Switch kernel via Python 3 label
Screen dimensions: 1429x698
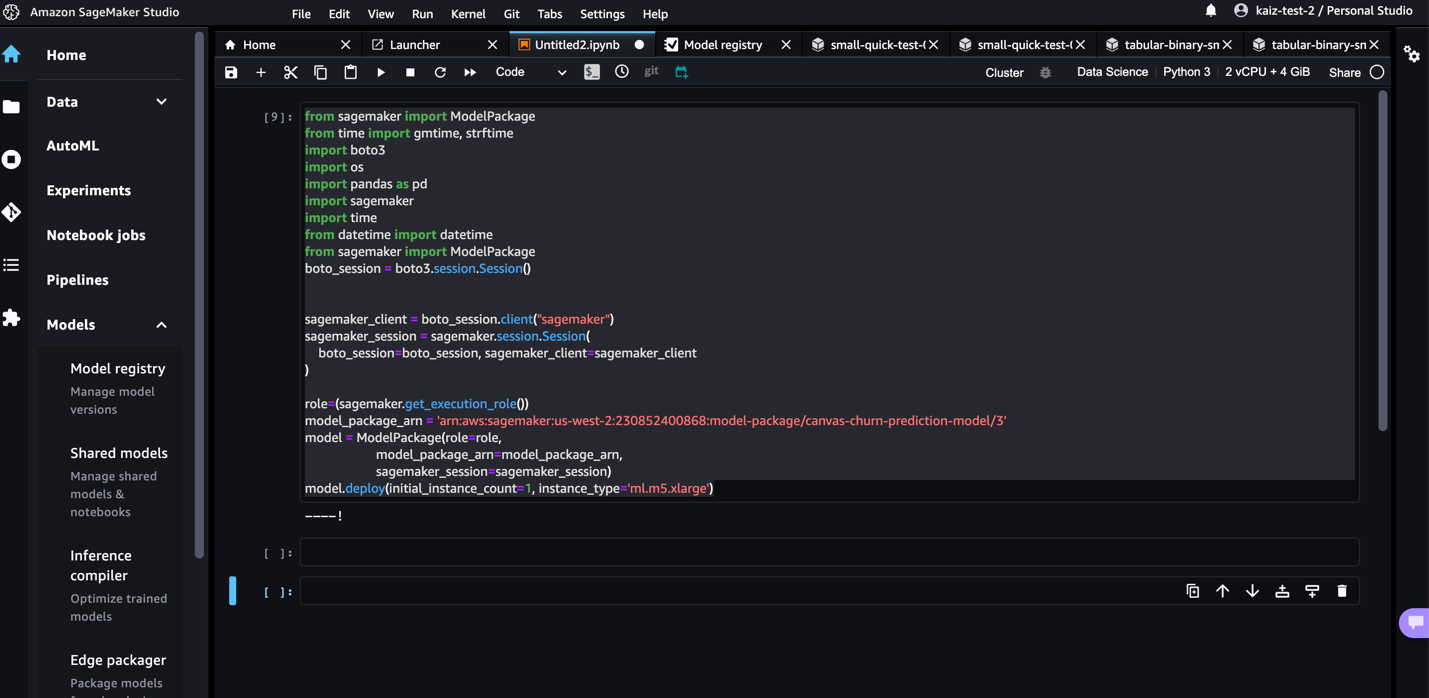point(1186,72)
